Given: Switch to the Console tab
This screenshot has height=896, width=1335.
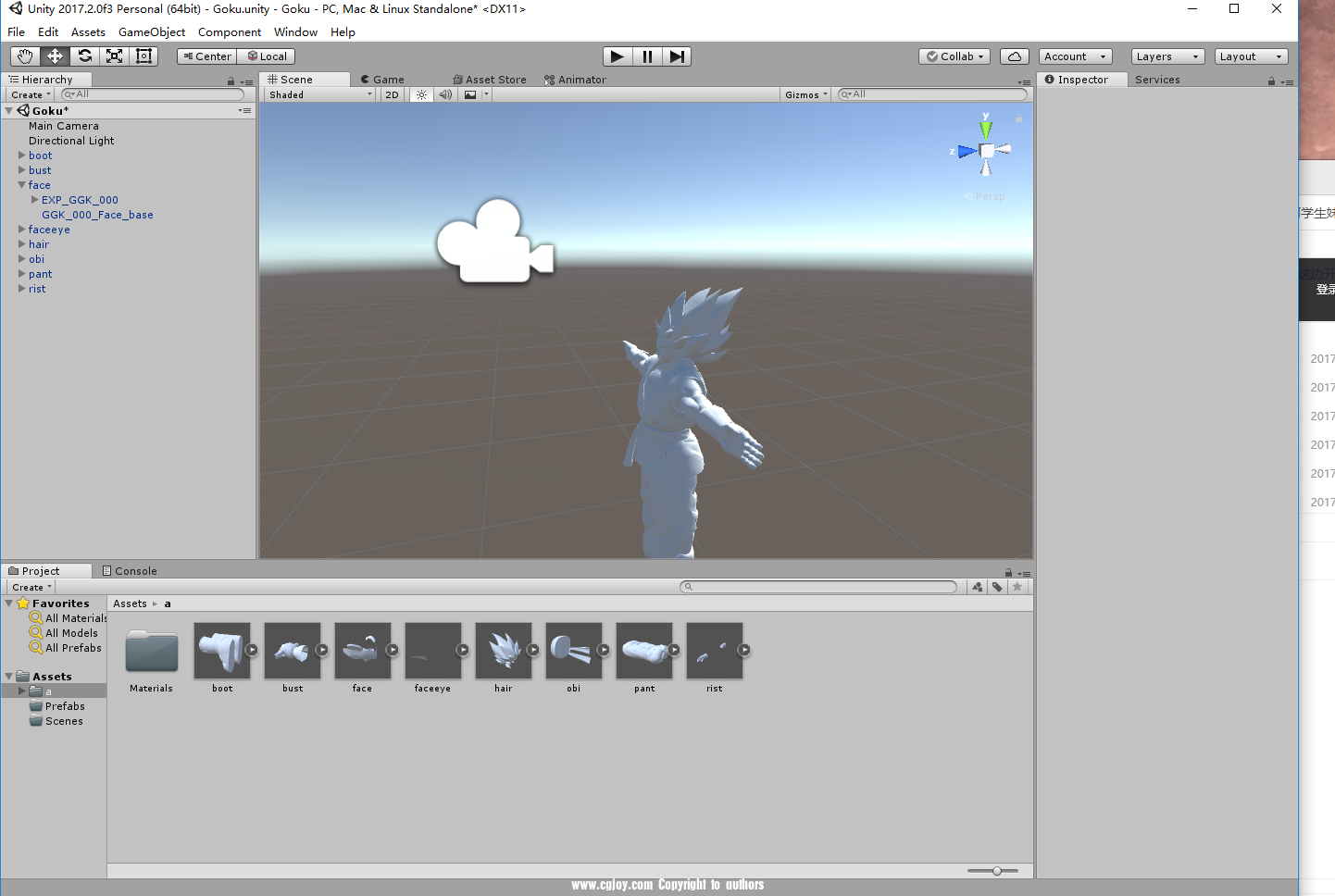Looking at the screenshot, I should 130,571.
